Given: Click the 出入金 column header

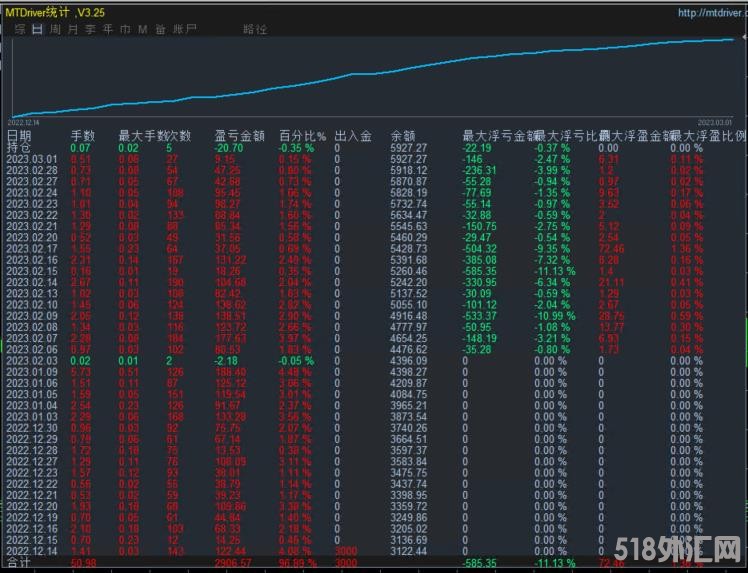Looking at the screenshot, I should click(353, 136).
